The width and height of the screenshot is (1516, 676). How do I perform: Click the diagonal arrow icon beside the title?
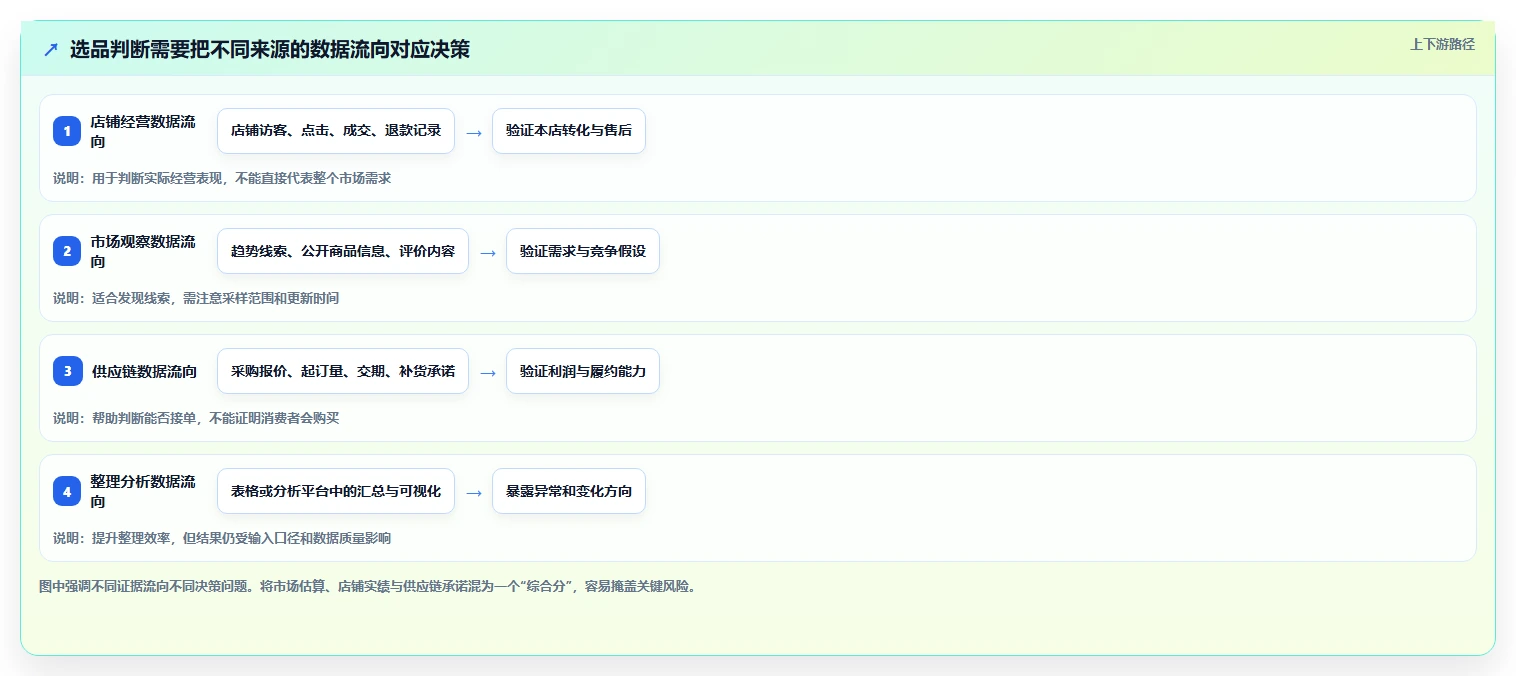[x=51, y=49]
